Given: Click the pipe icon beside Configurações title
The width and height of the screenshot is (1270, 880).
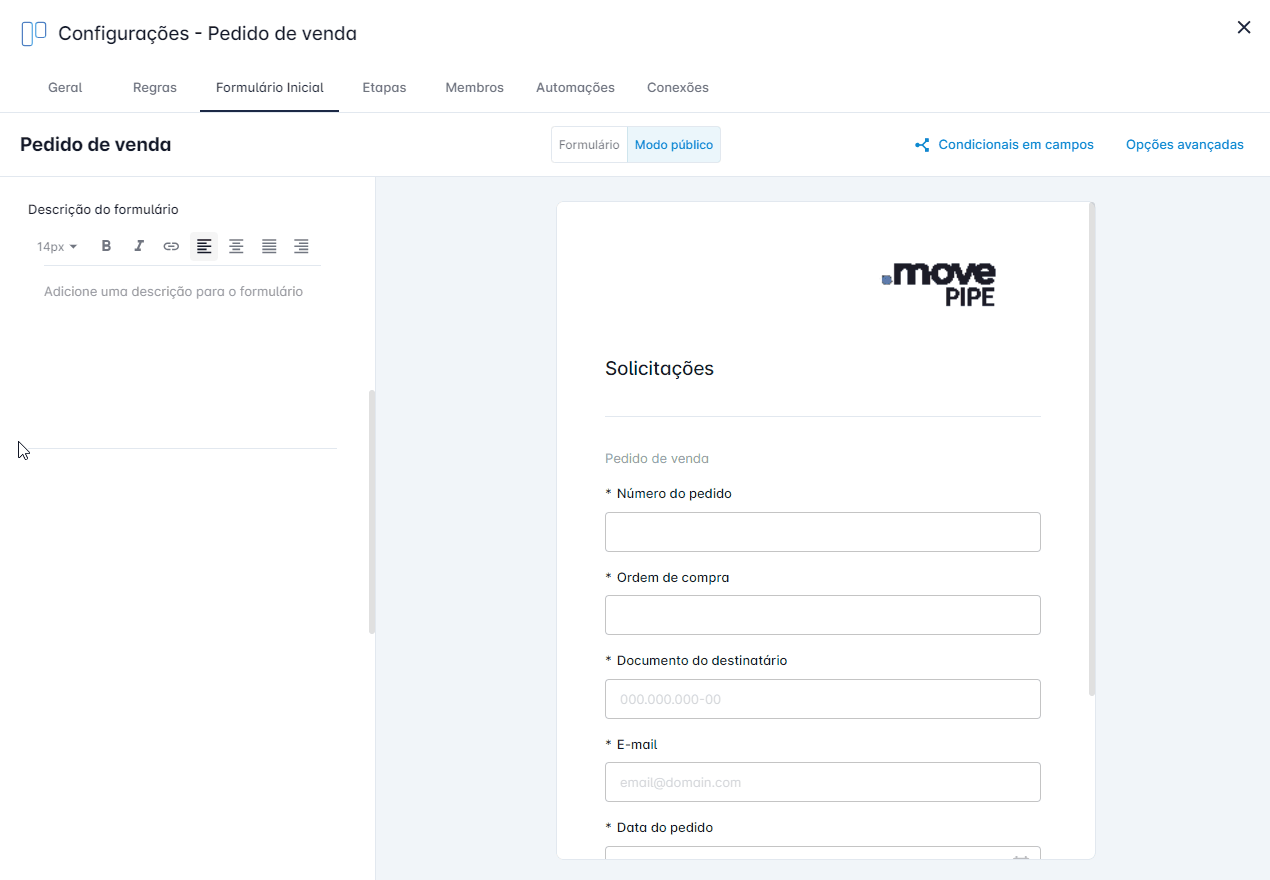Looking at the screenshot, I should (34, 34).
